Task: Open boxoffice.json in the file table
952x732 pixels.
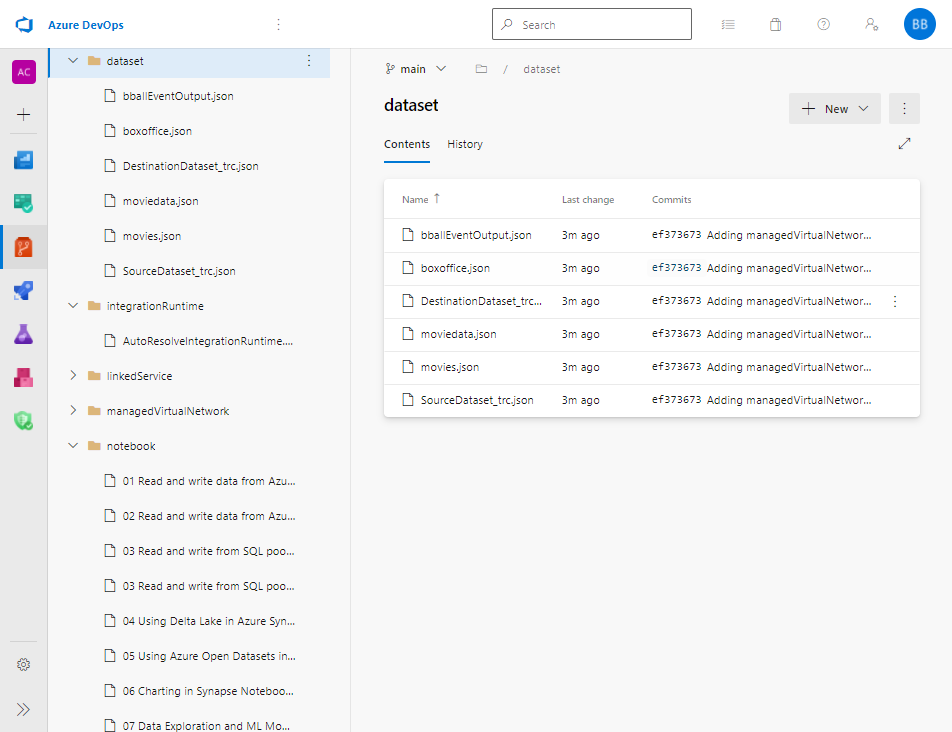Action: [455, 268]
